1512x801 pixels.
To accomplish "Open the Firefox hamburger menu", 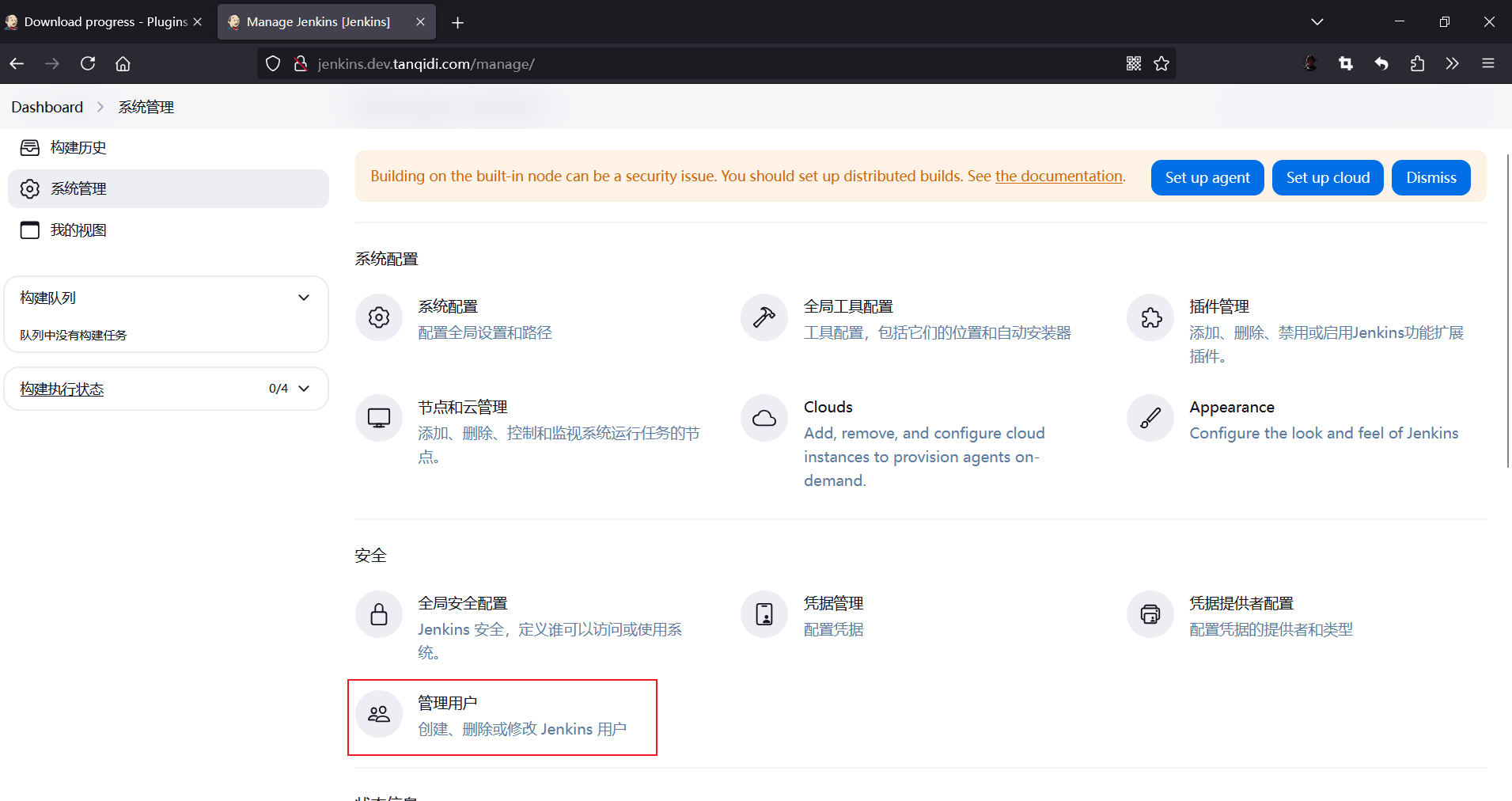I will click(1488, 63).
